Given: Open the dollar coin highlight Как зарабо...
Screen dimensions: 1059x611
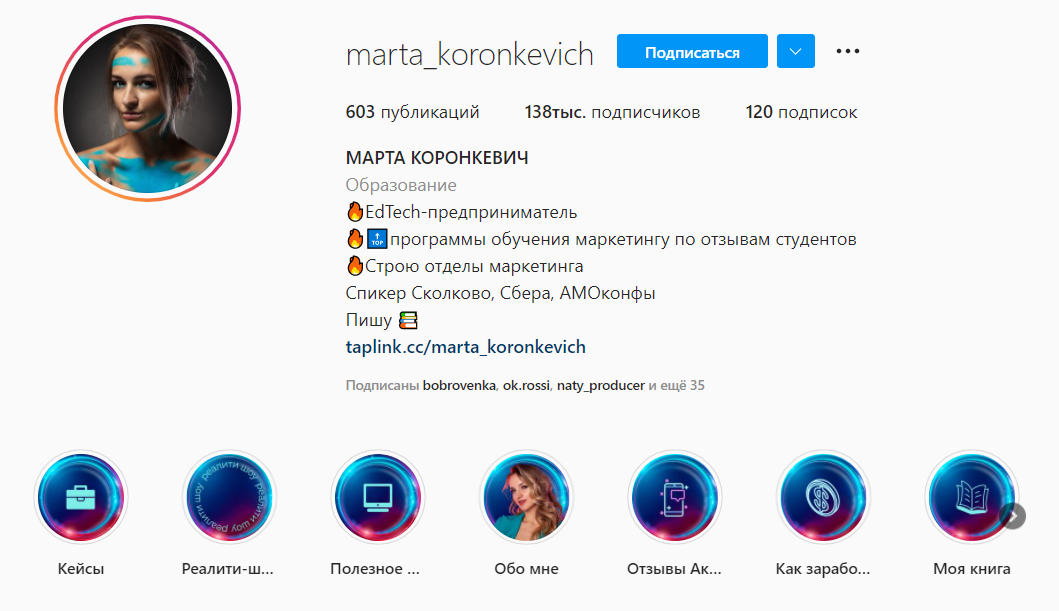Looking at the screenshot, I should point(823,498).
